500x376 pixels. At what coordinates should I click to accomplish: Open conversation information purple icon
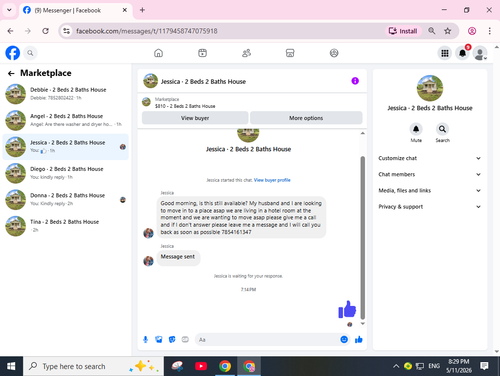[355, 81]
